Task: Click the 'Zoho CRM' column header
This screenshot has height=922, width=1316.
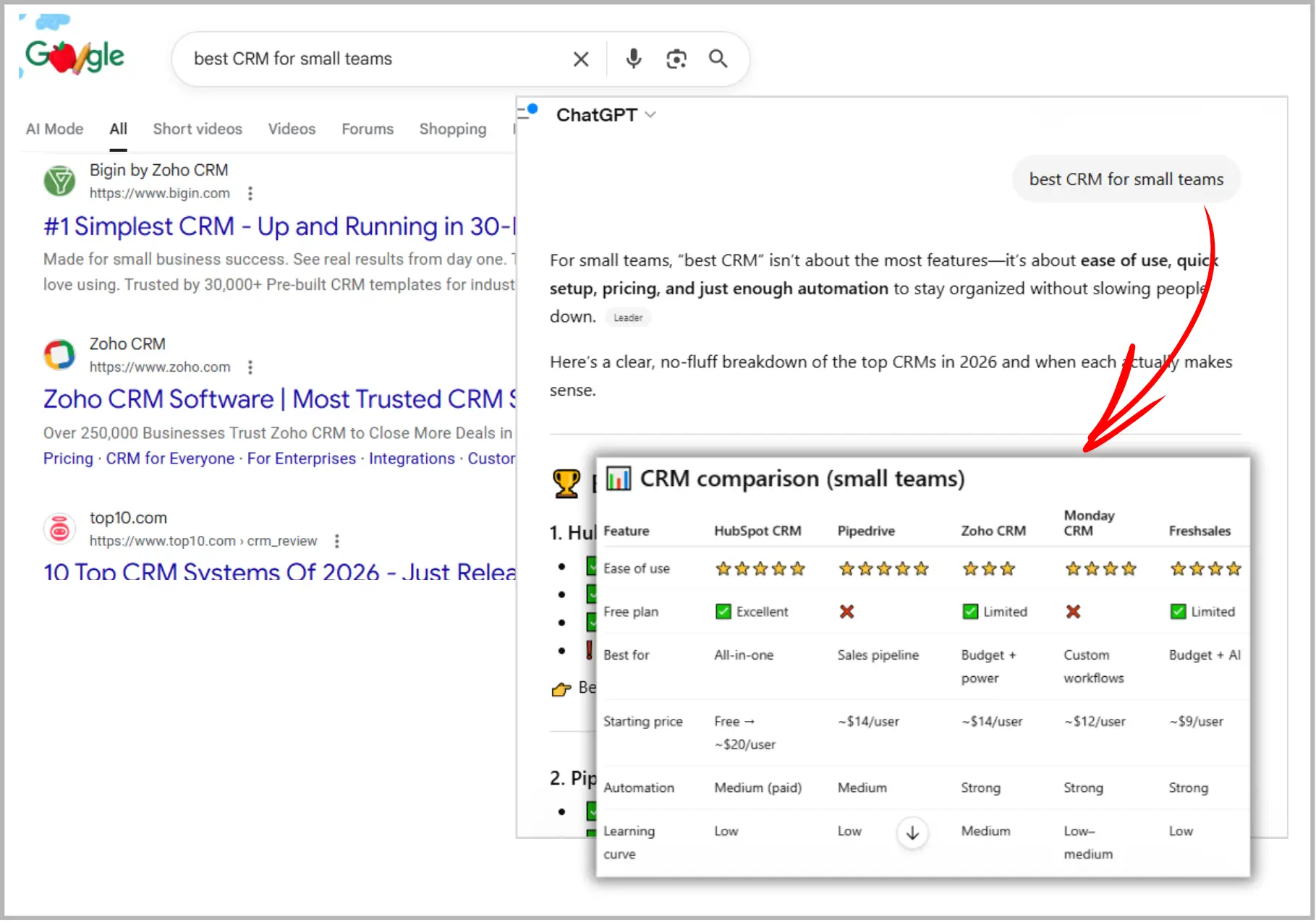Action: pyautogui.click(x=993, y=531)
